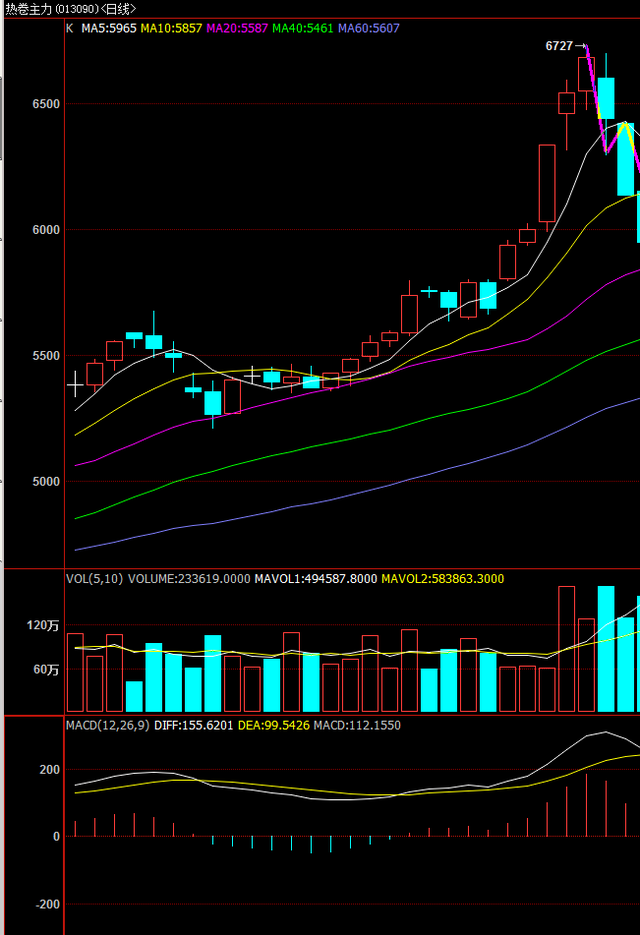Click the K chart type label
Image resolution: width=640 pixels, height=935 pixels.
click(70, 29)
